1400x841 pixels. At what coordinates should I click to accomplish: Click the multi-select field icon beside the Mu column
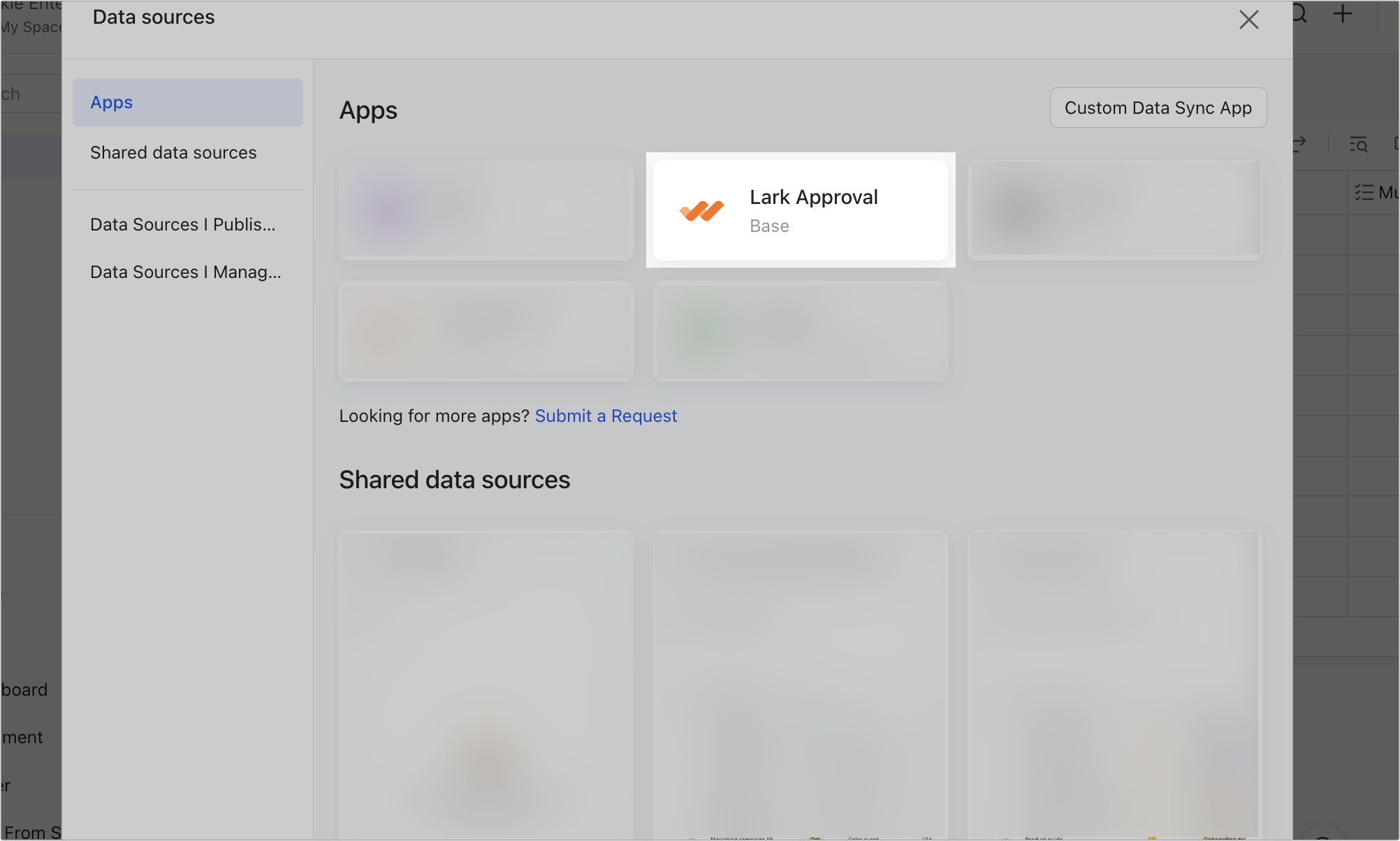point(1361,193)
